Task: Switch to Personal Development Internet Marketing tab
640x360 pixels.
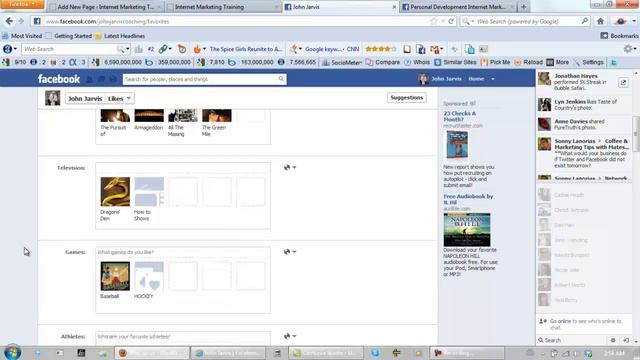Action: 459,7
